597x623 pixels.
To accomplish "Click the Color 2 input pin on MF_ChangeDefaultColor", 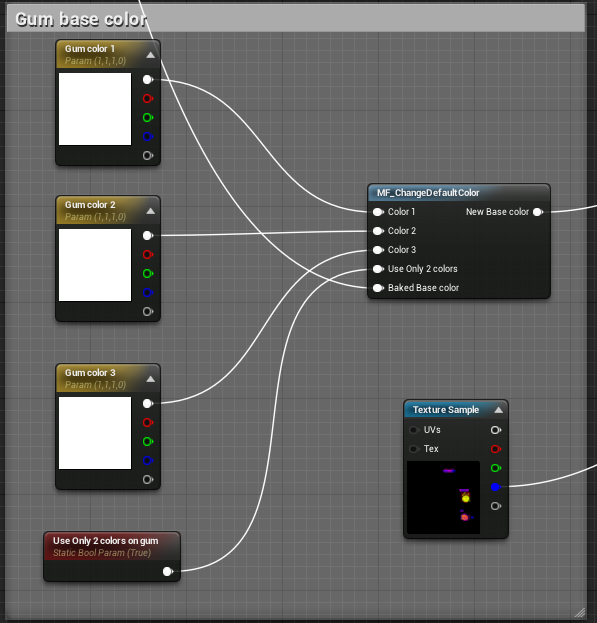I will point(378,231).
